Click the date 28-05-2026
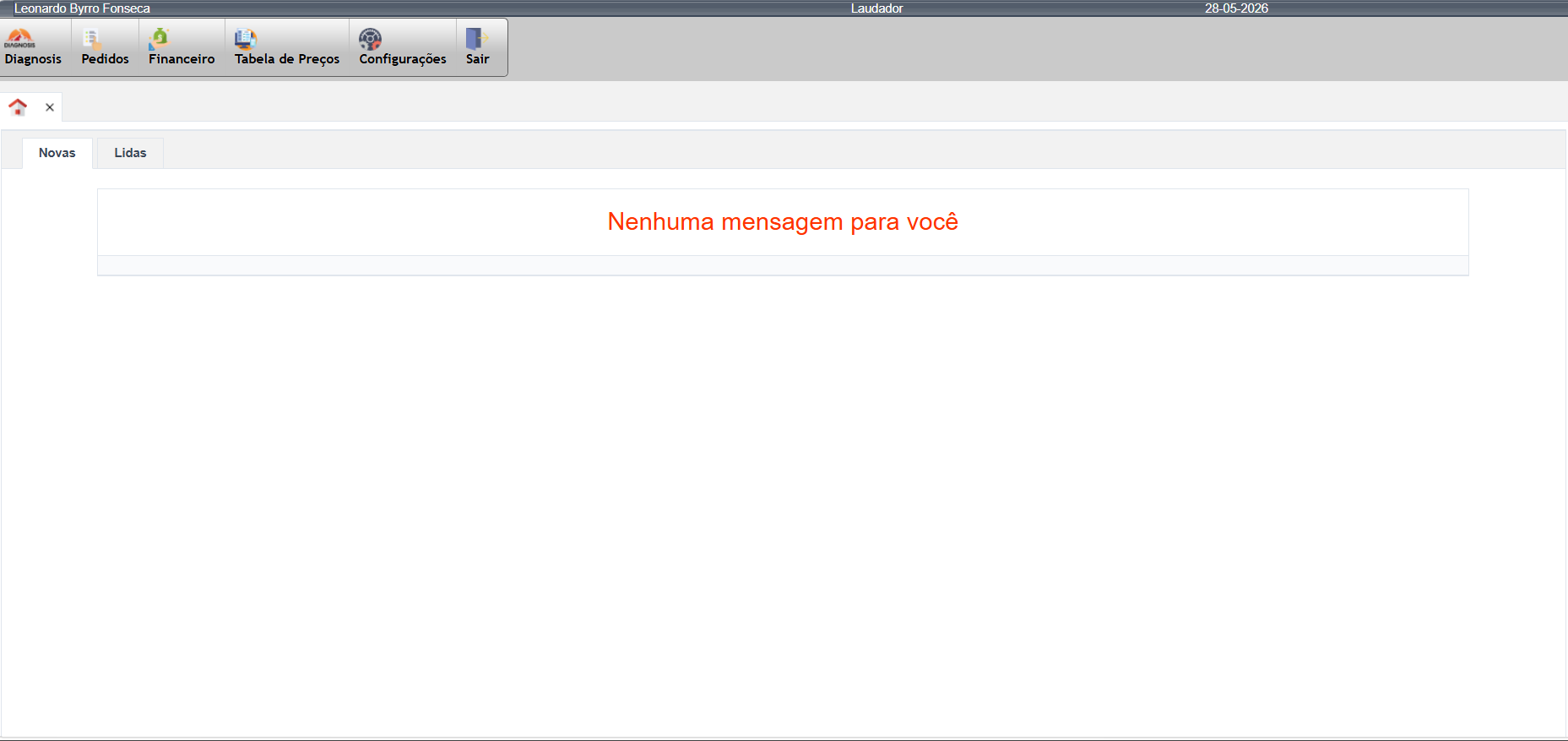This screenshot has height=741, width=1568. 1236,8
